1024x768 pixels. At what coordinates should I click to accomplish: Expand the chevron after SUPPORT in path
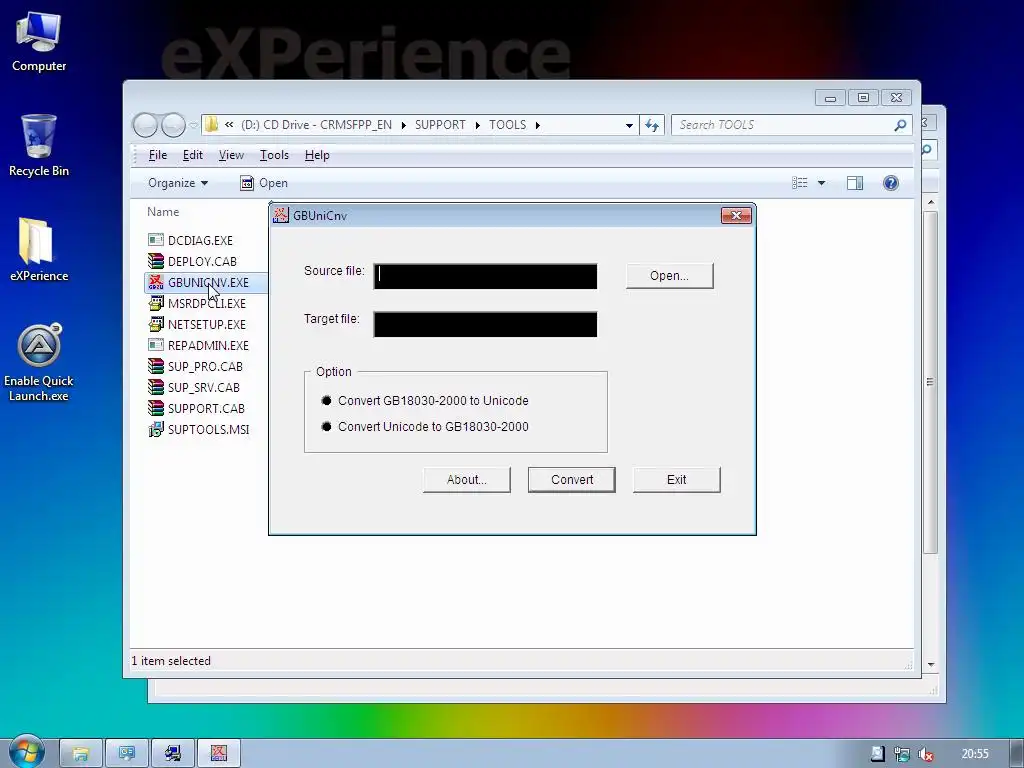pos(477,125)
